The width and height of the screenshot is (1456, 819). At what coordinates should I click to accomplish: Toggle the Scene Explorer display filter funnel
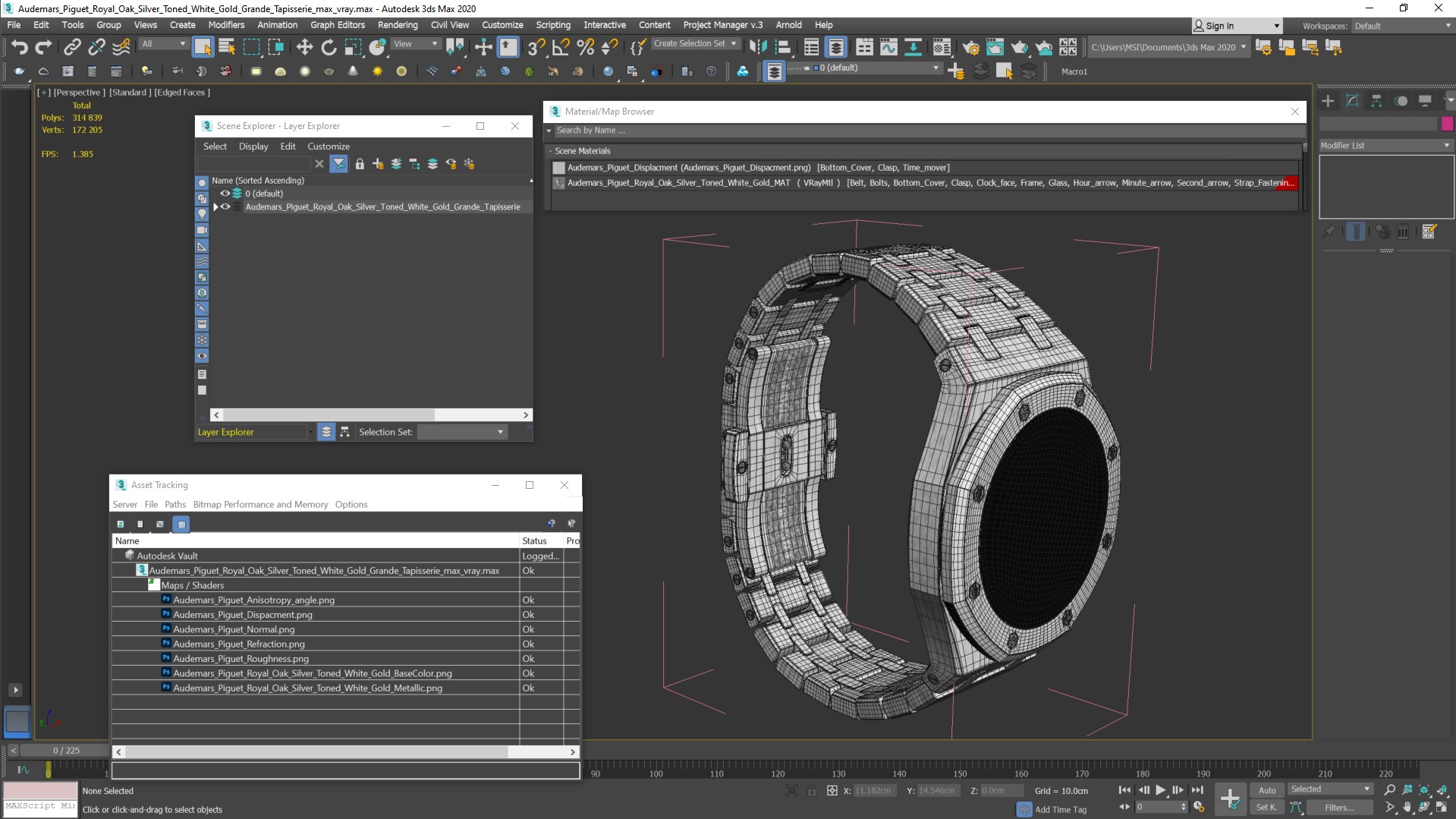coord(339,164)
